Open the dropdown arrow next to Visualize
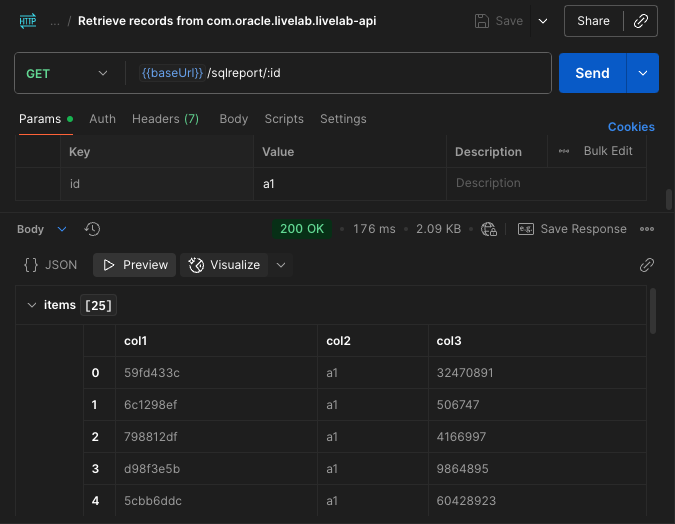675x524 pixels. pos(281,265)
